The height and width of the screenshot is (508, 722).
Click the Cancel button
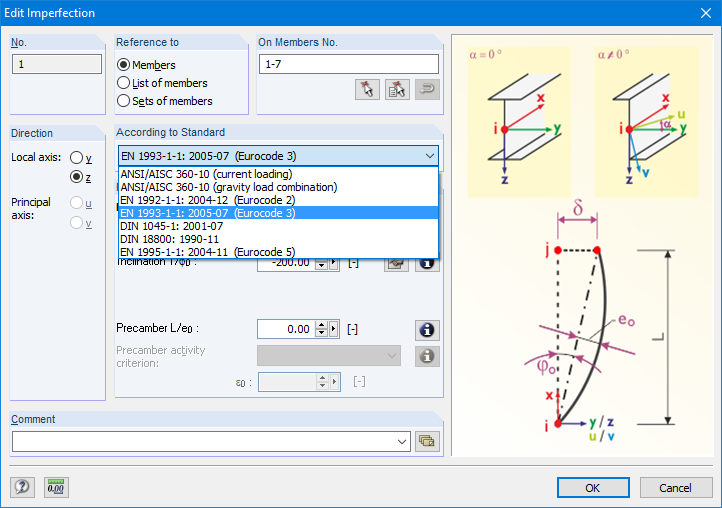tap(675, 488)
